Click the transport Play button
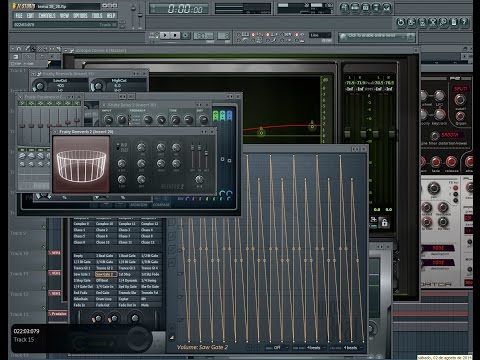 (x=165, y=35)
